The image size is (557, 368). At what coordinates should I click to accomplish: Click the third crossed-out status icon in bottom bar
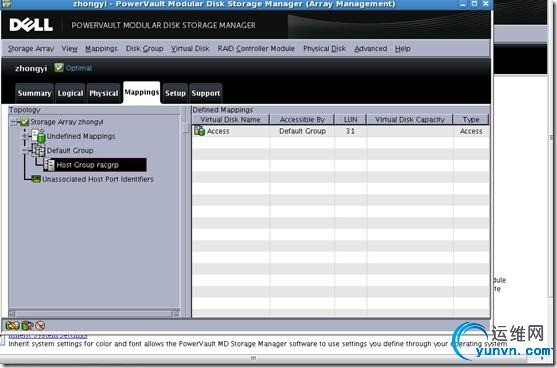coord(40,325)
